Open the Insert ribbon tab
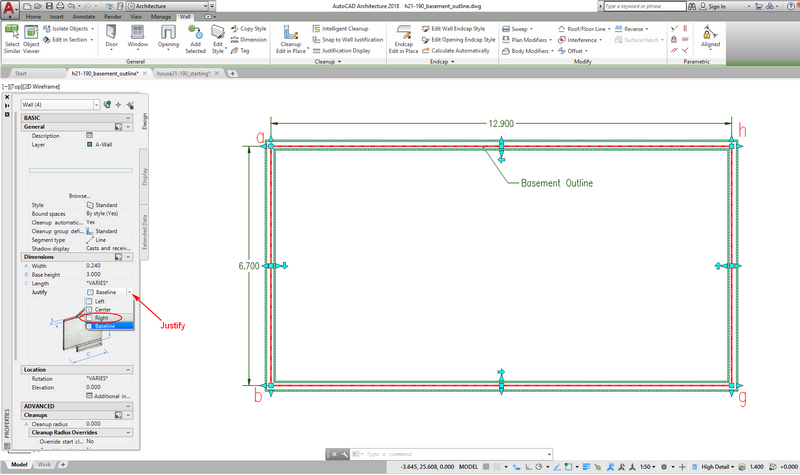Viewport: 800px width, 475px height. 57,16
